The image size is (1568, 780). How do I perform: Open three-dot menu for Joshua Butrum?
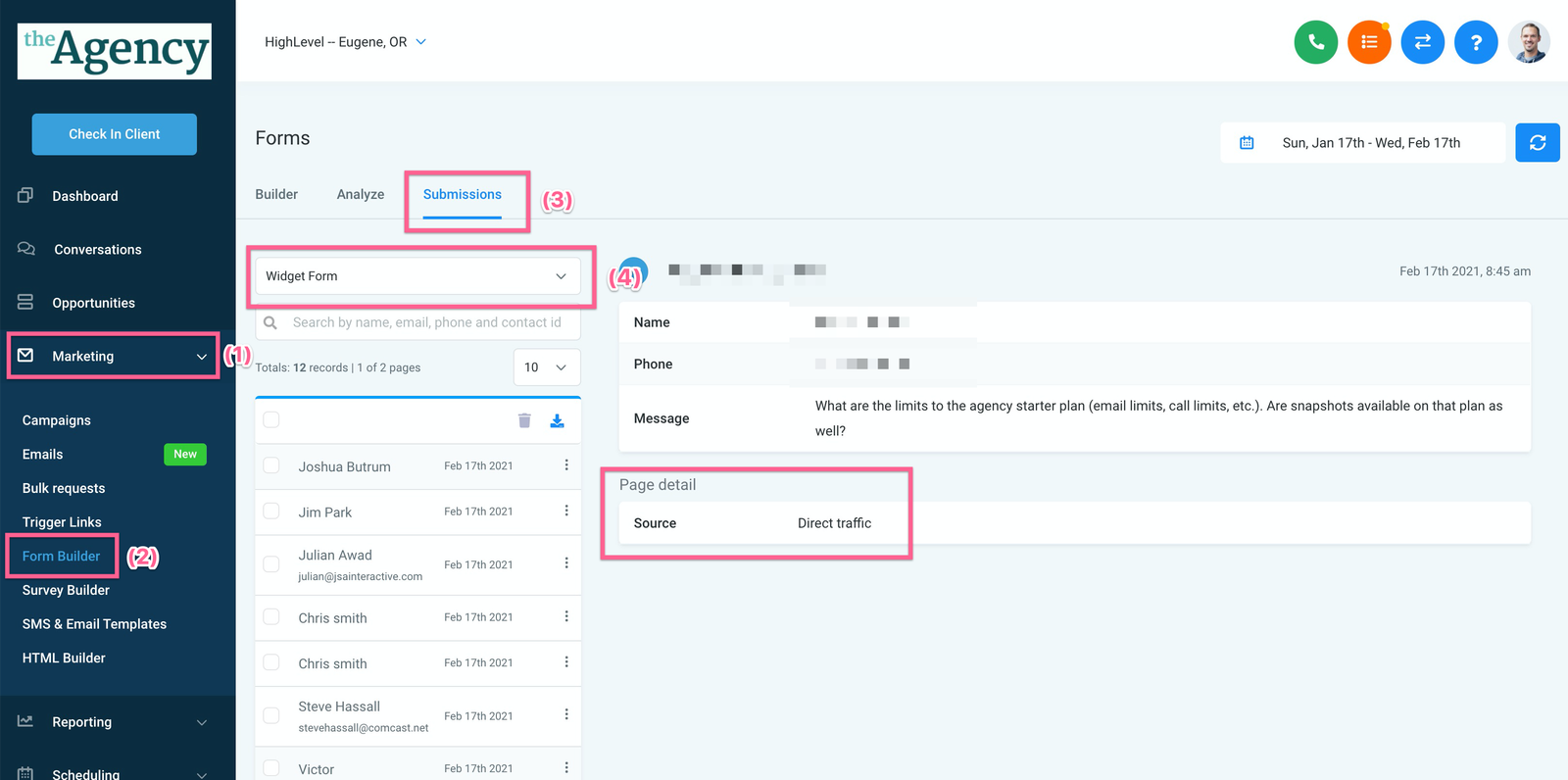(566, 465)
